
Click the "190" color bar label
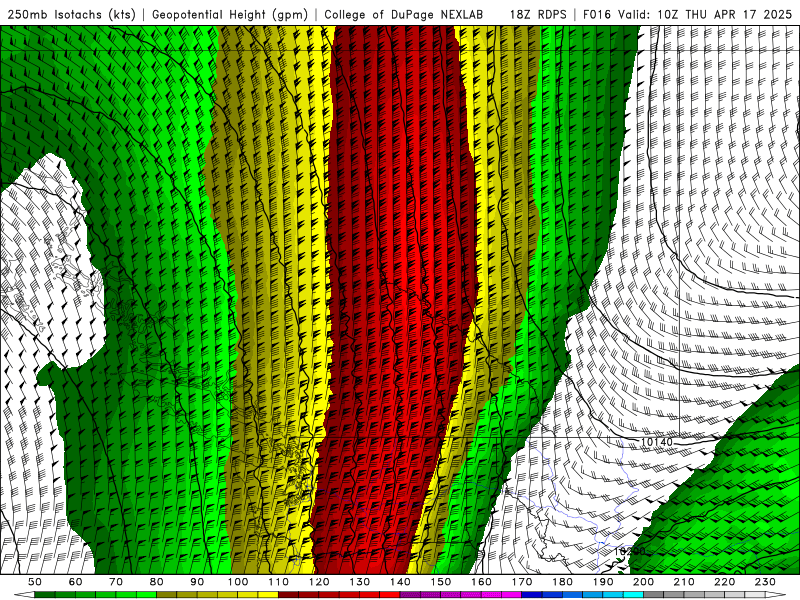(x=603, y=582)
